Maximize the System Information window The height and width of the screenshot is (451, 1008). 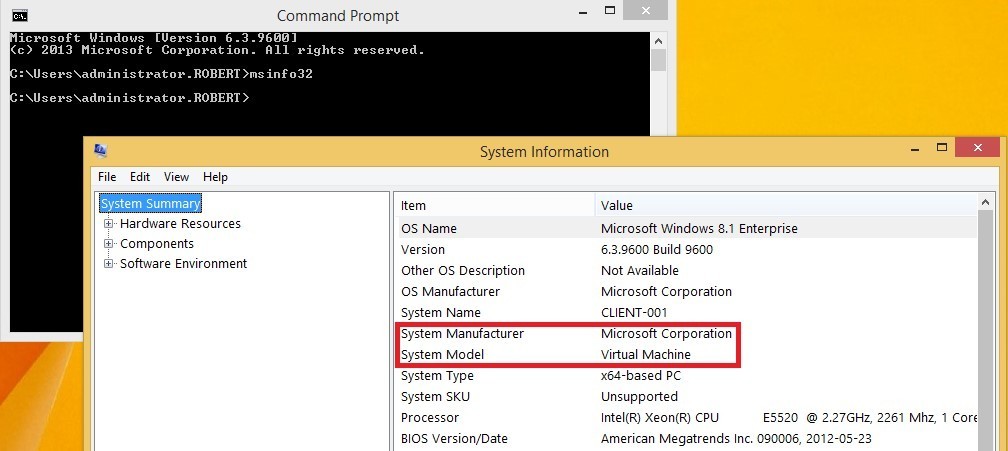click(942, 147)
